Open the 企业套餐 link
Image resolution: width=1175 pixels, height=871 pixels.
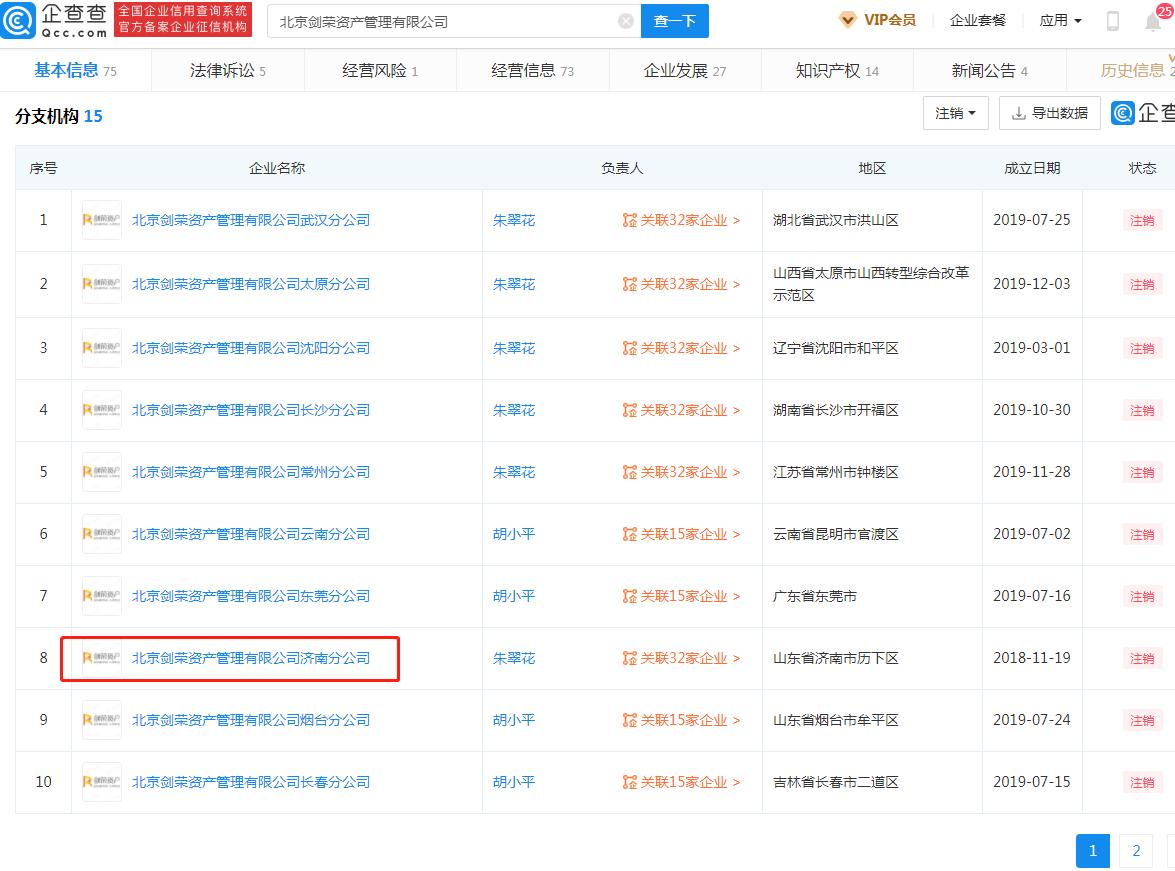point(977,20)
